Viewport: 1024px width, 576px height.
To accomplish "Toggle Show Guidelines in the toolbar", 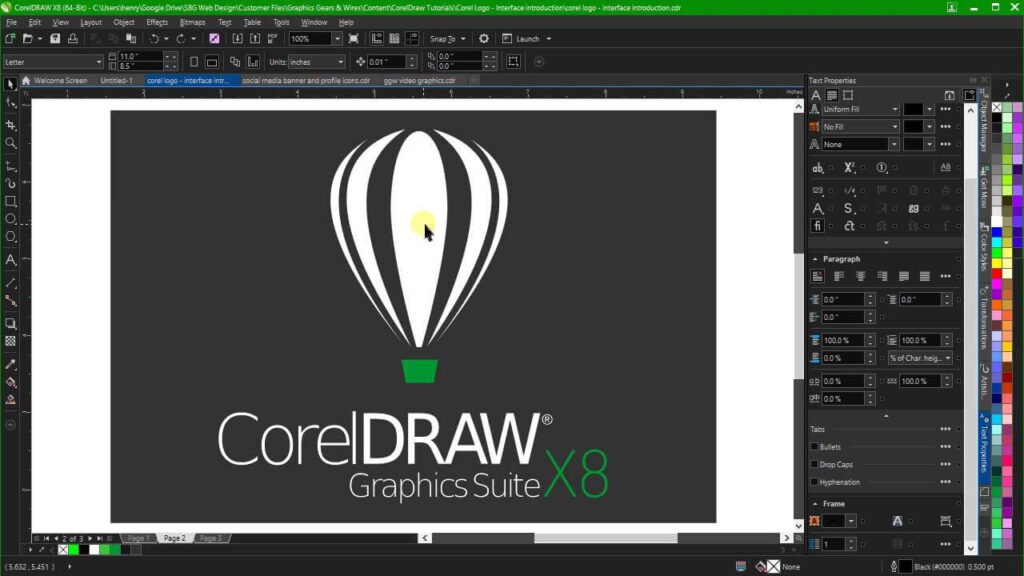I will [x=412, y=39].
